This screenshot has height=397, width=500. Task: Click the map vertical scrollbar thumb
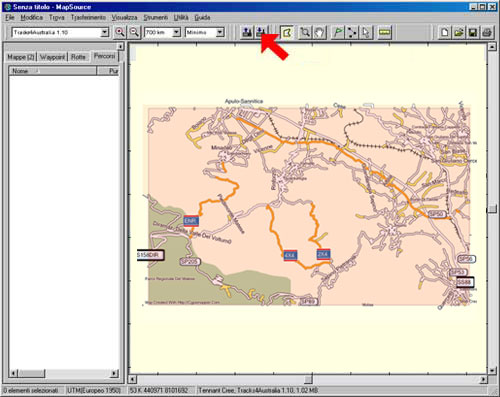click(492, 209)
